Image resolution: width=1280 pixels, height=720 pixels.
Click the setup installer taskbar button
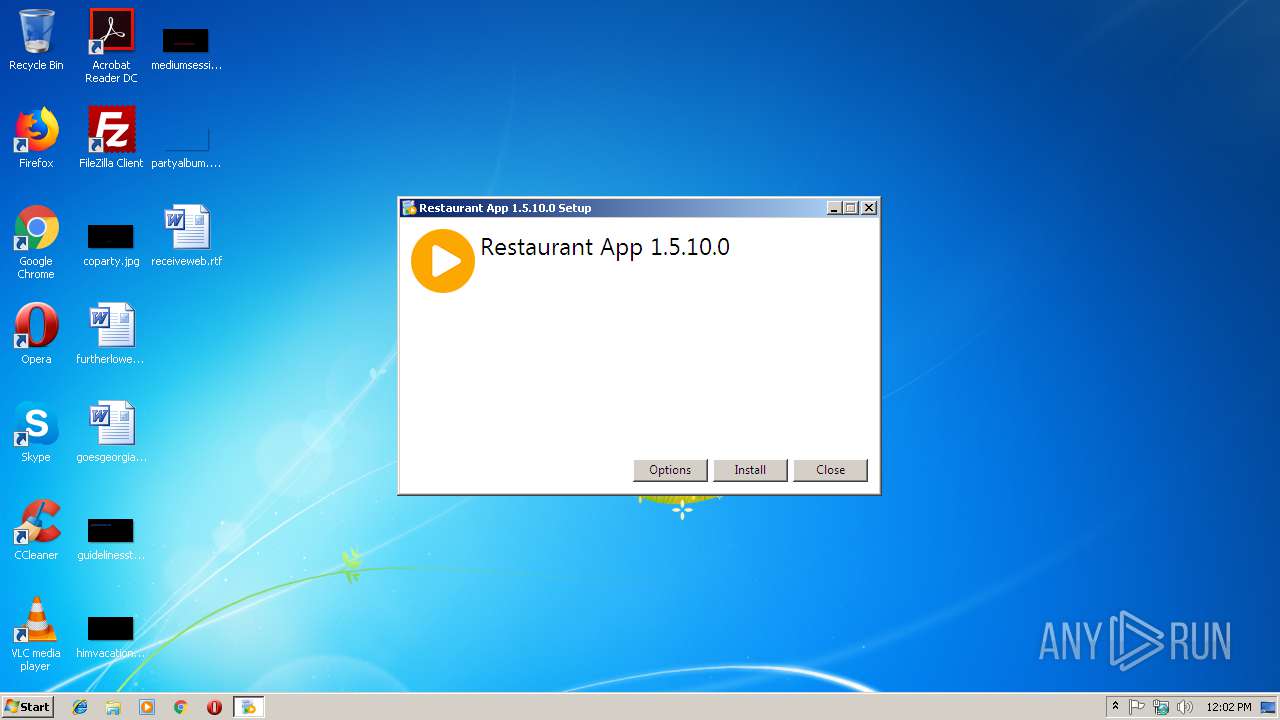click(x=248, y=707)
